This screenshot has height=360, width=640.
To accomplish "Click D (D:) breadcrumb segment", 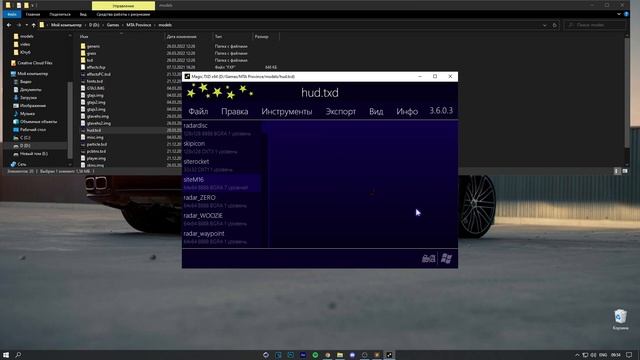I will 94,25.
